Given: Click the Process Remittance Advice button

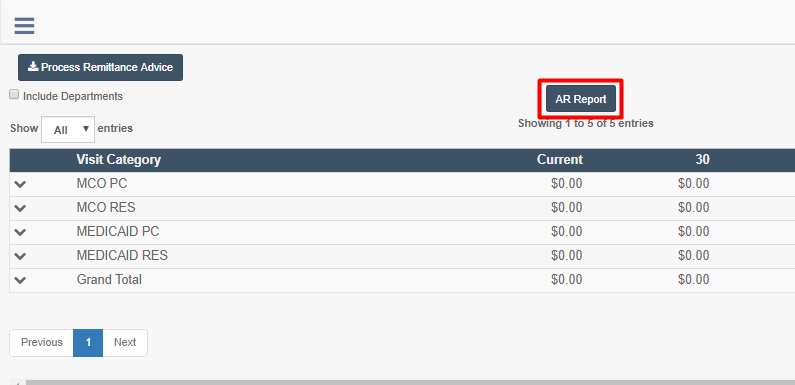Looking at the screenshot, I should 100,67.
